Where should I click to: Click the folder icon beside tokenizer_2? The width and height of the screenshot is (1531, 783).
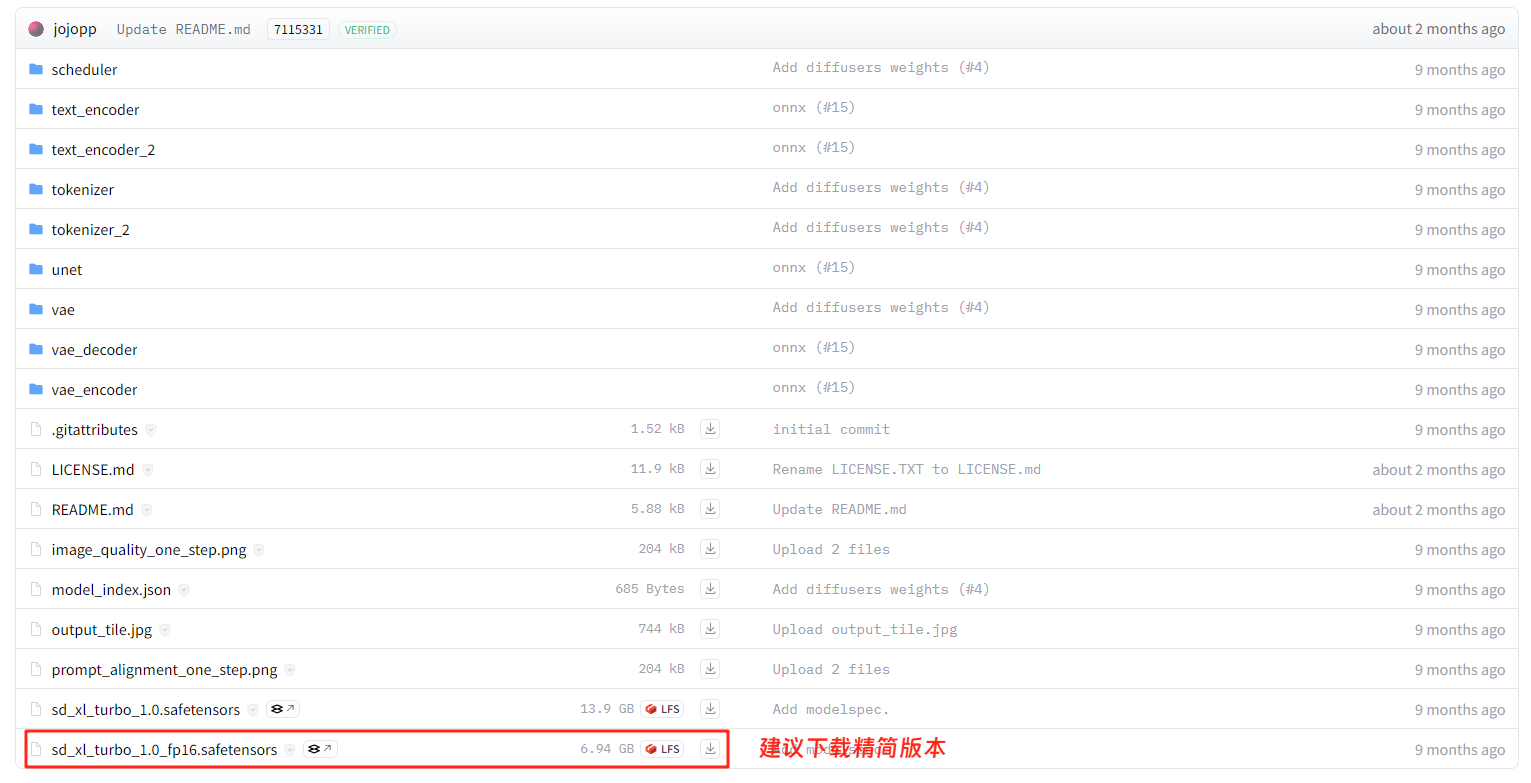pyautogui.click(x=36, y=229)
